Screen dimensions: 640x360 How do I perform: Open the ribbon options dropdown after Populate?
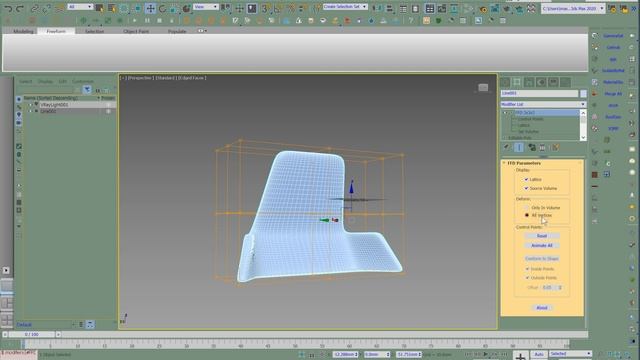point(202,31)
